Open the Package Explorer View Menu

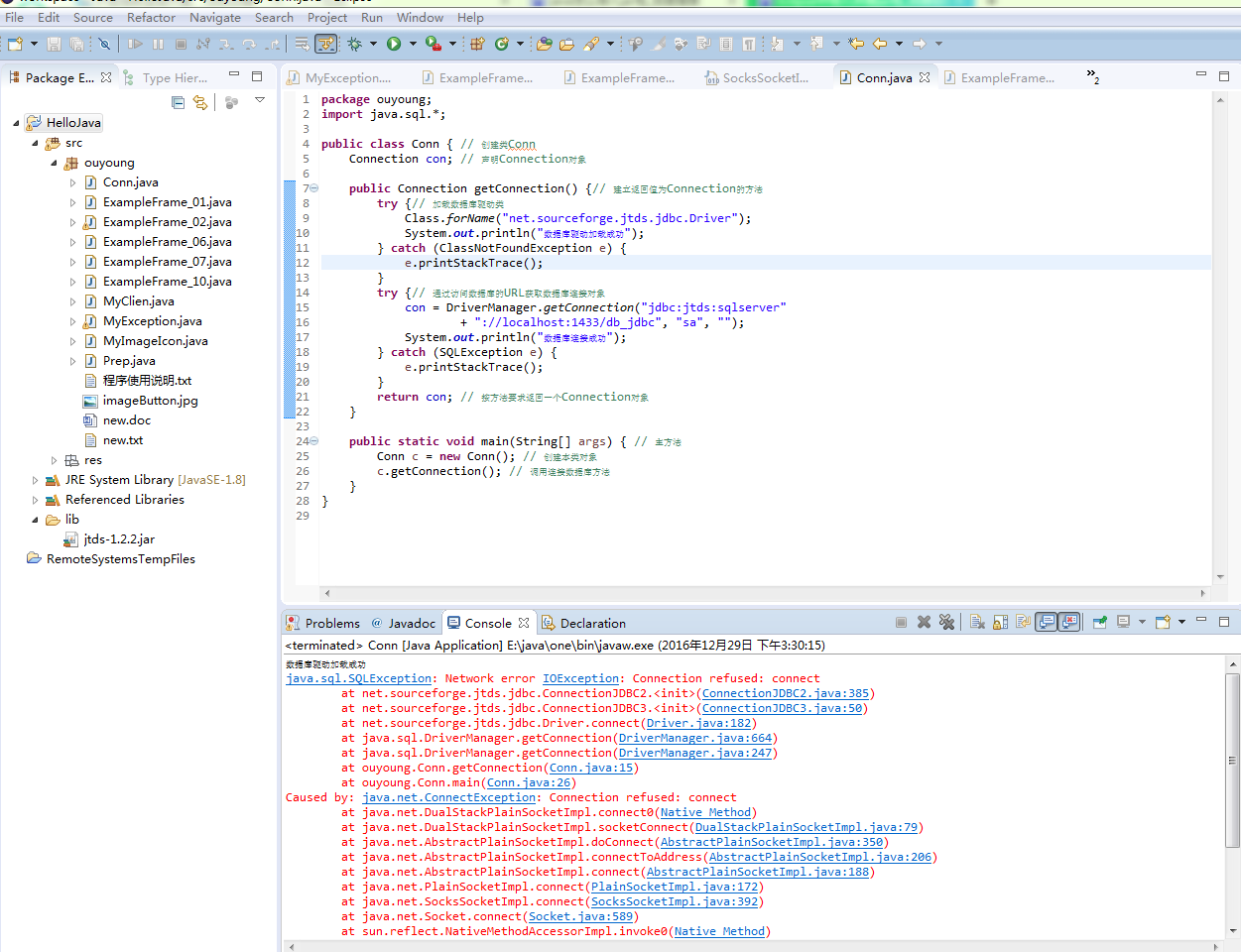point(260,100)
